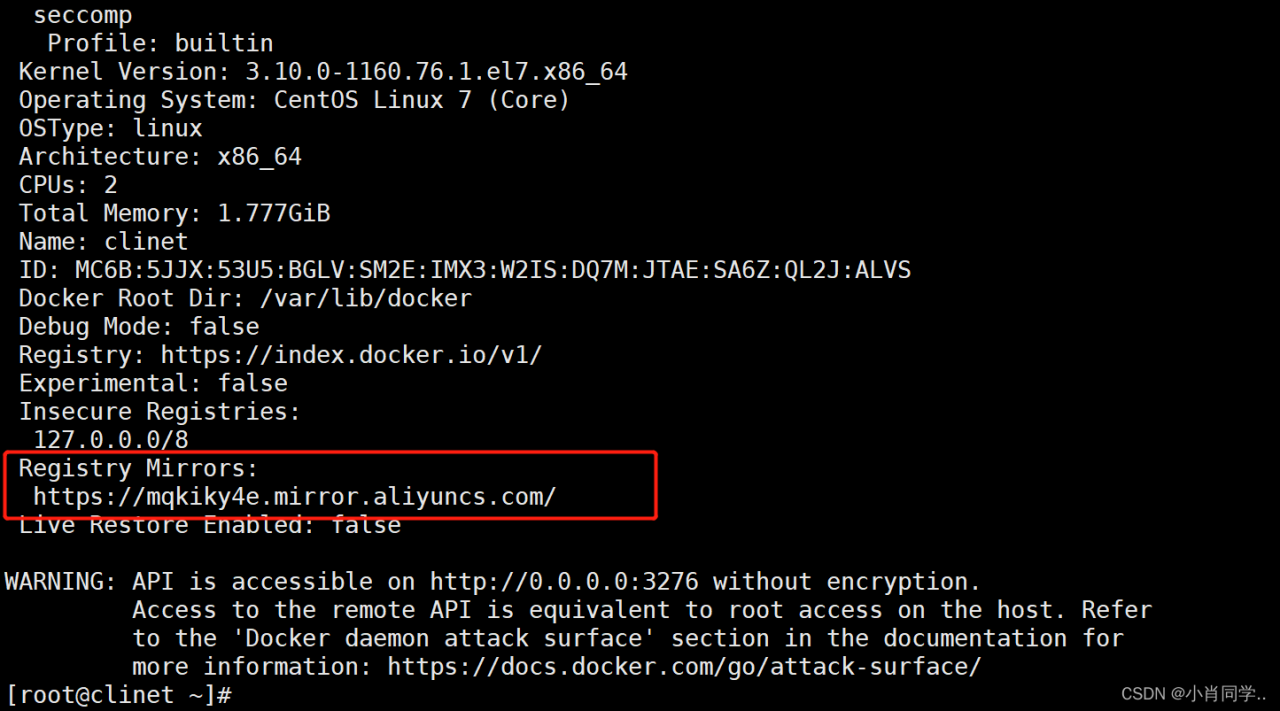Click the seccomp Profile builtin line
Viewport: 1280px width, 711px height.
tap(160, 43)
